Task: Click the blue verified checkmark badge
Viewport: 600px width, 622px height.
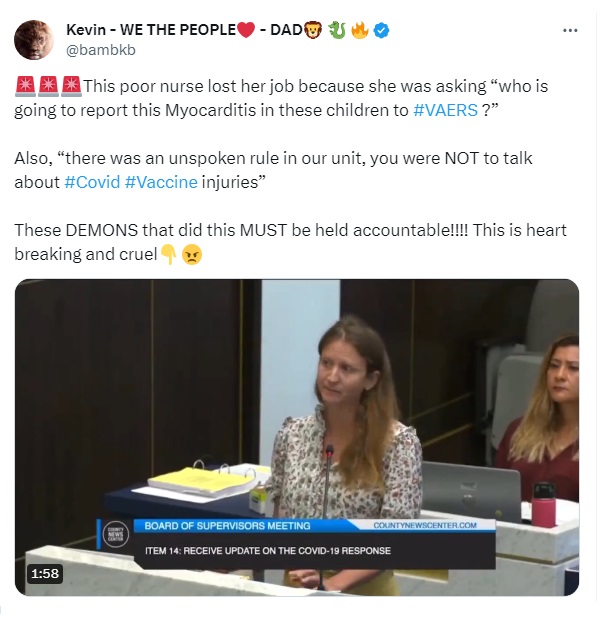Action: 381,30
